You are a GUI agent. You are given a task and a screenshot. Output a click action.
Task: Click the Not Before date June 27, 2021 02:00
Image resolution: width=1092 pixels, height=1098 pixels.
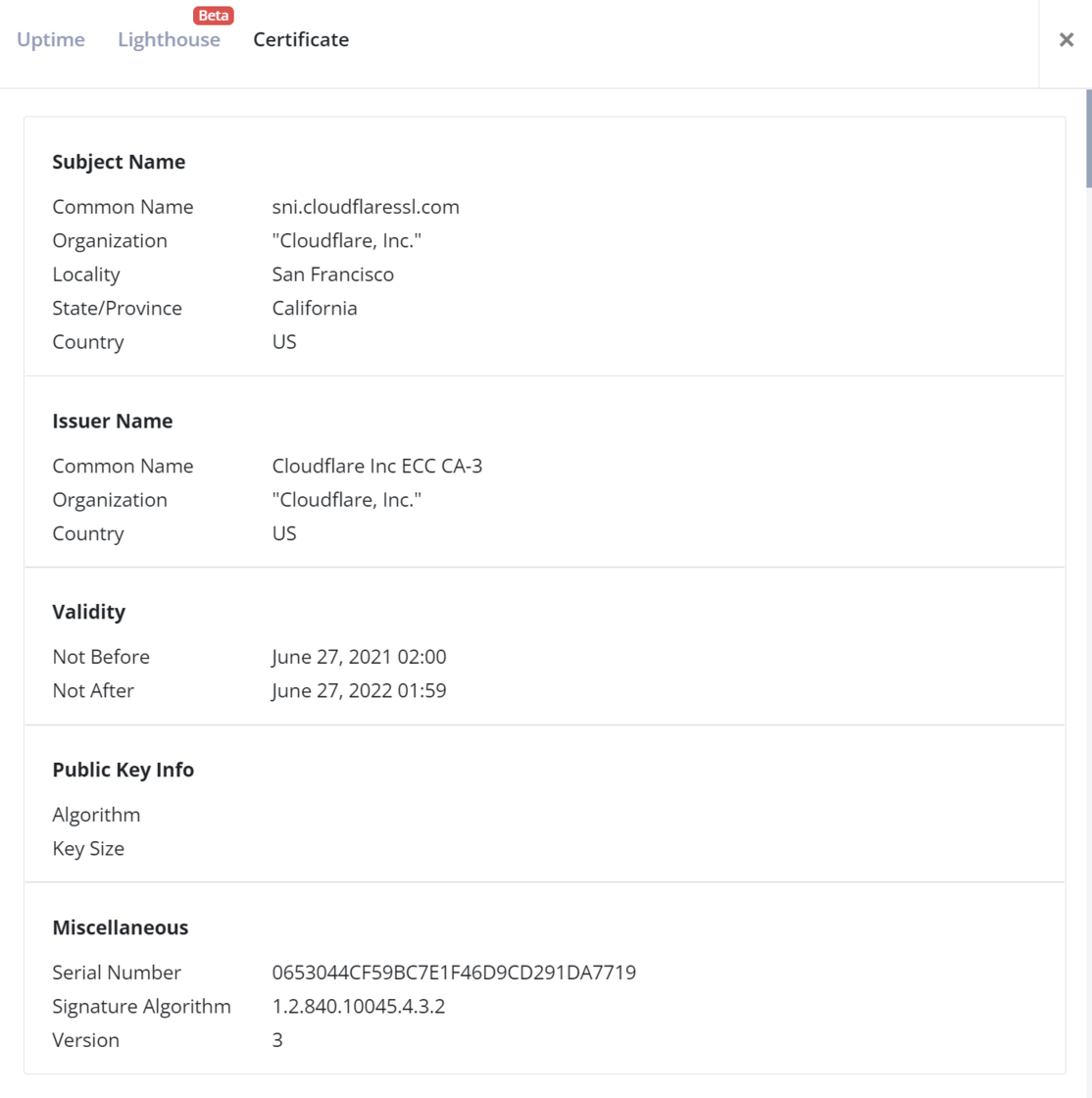point(359,657)
